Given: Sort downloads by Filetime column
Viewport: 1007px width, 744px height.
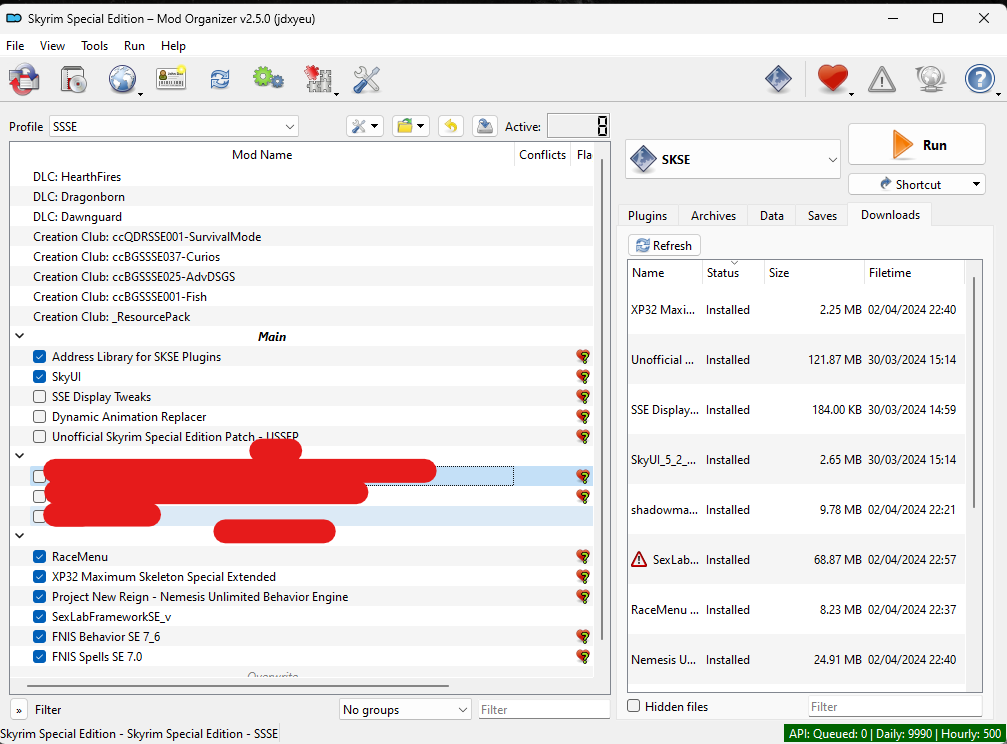Looking at the screenshot, I should 914,273.
